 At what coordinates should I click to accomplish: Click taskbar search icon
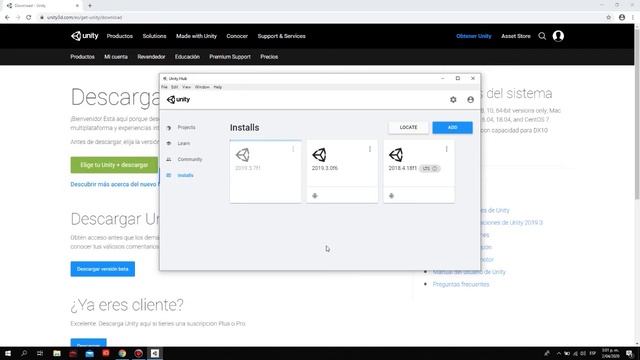click(24, 353)
